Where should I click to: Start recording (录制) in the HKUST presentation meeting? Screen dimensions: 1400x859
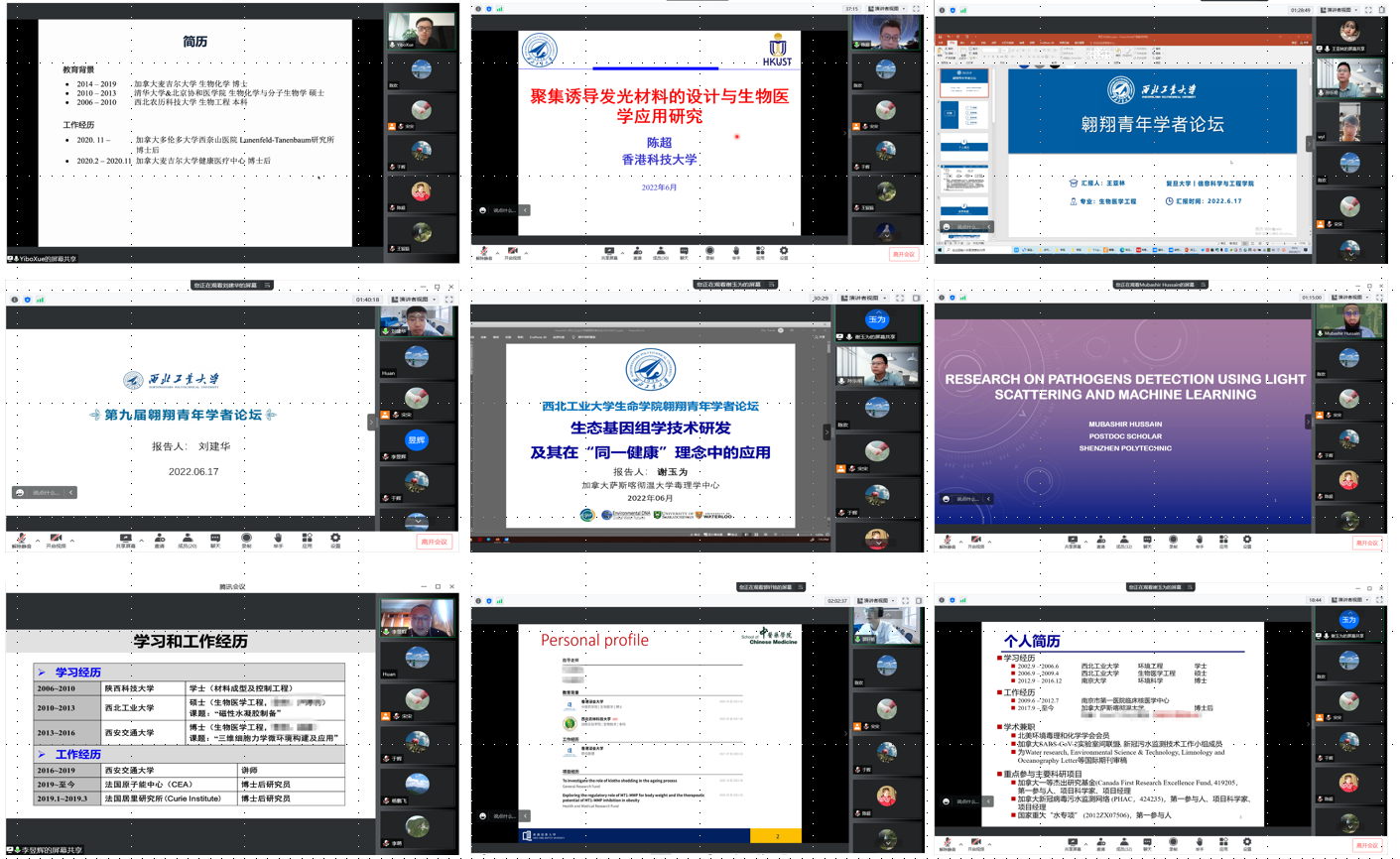click(x=709, y=252)
